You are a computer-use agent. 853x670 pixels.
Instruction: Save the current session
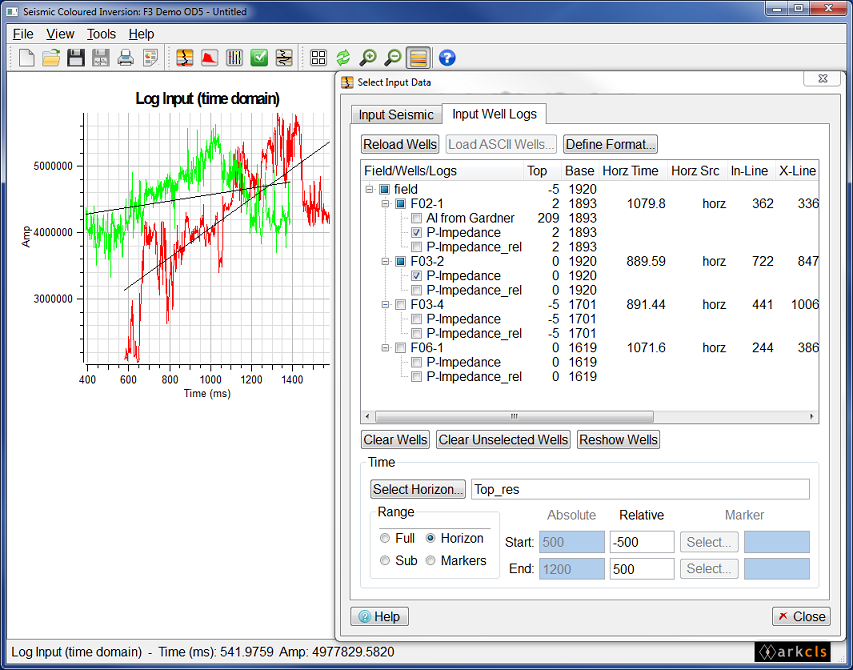point(76,58)
